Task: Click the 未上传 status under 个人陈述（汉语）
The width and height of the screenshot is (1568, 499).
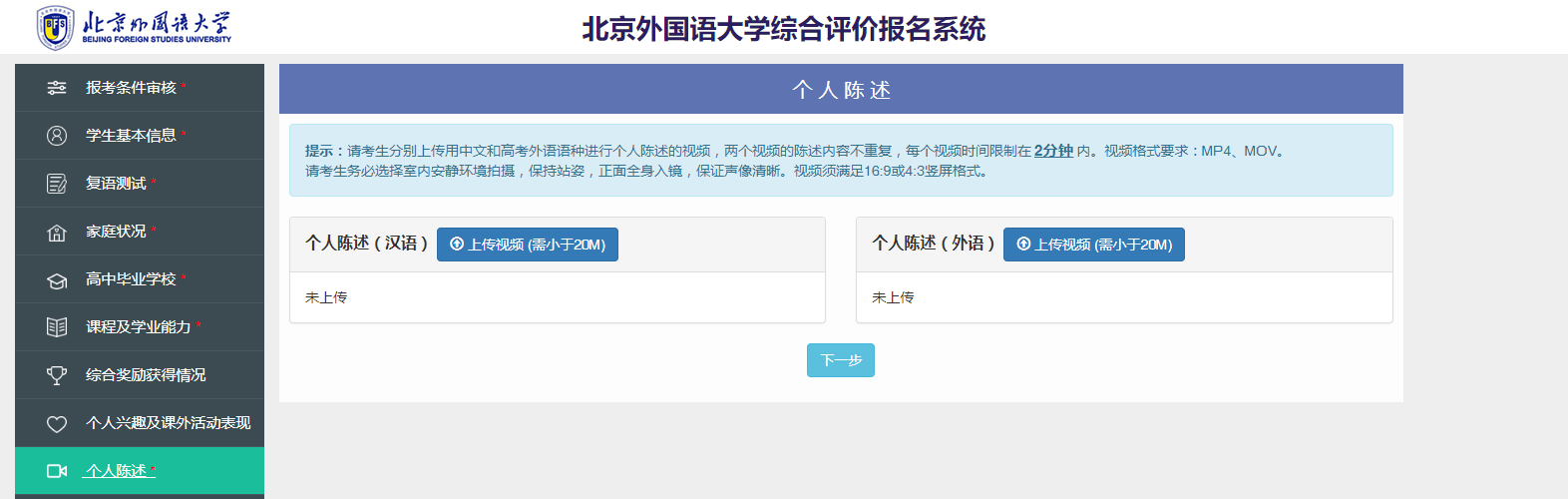Action: (326, 297)
